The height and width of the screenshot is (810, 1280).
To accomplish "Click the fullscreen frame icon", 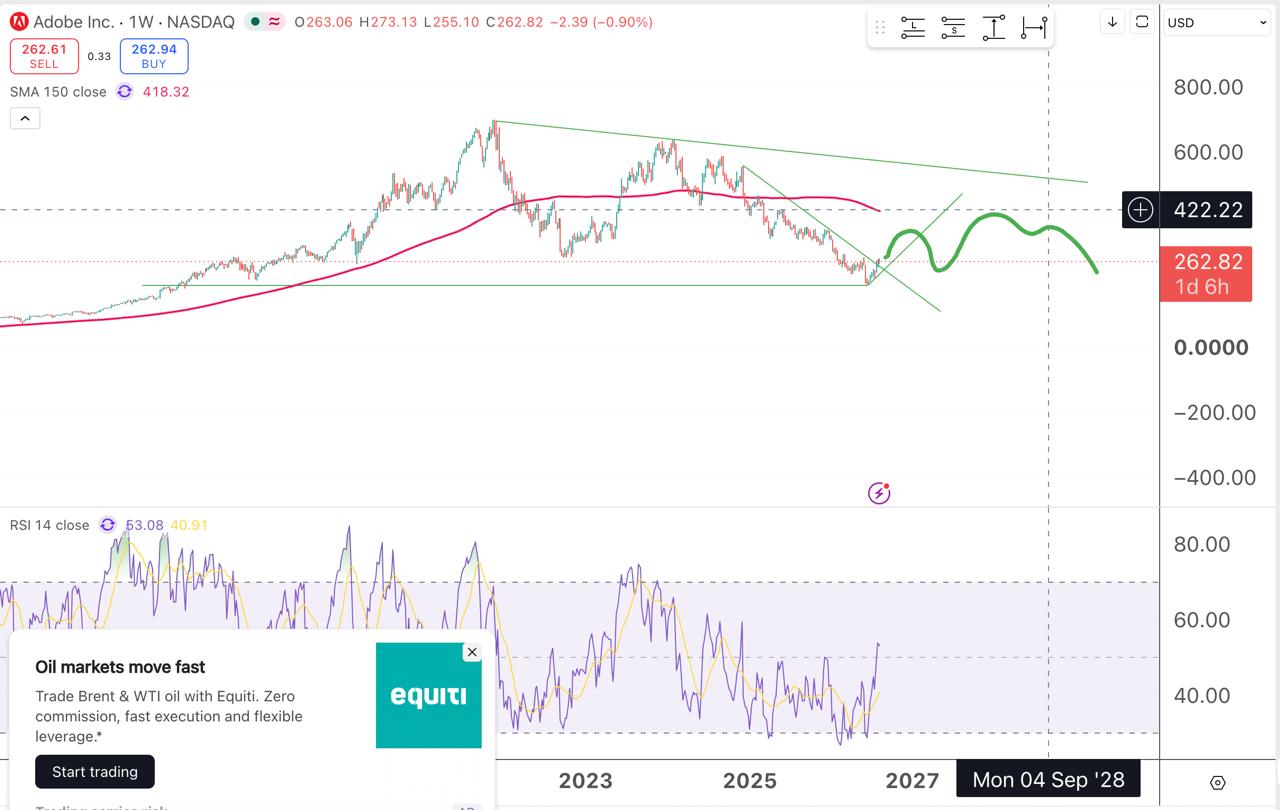I will click(x=1142, y=22).
